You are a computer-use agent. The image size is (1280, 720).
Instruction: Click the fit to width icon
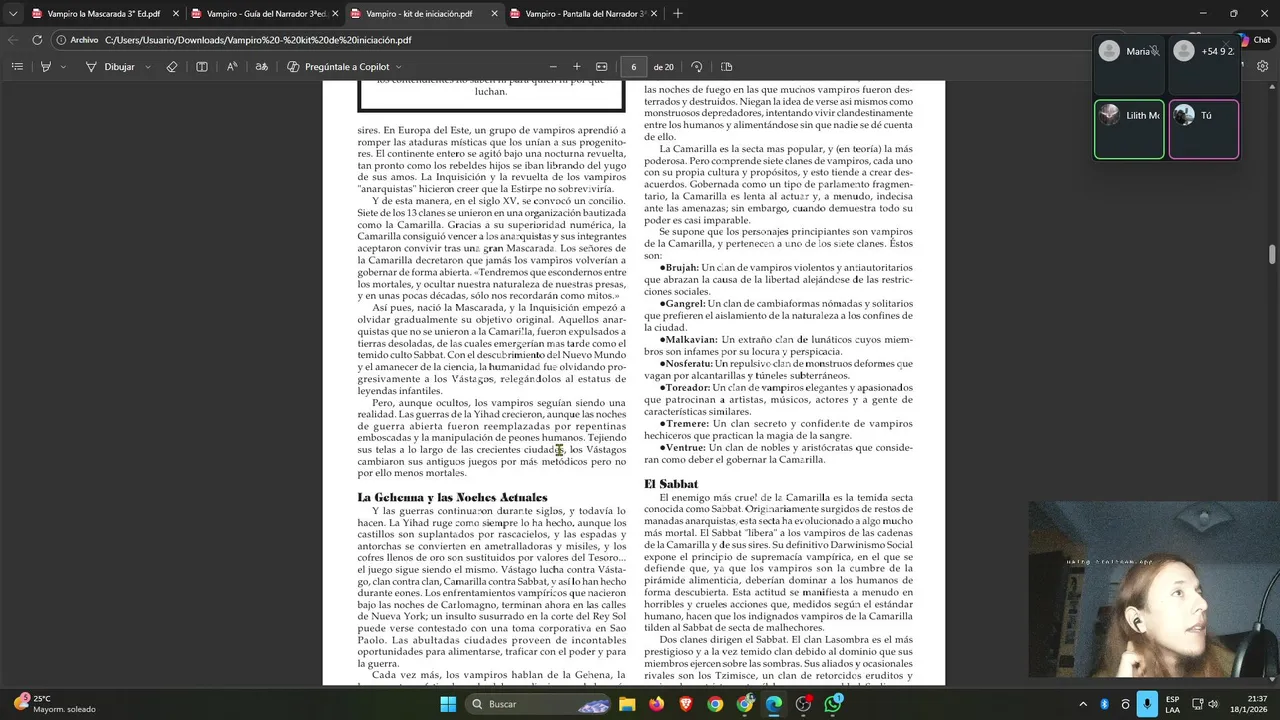(x=602, y=67)
